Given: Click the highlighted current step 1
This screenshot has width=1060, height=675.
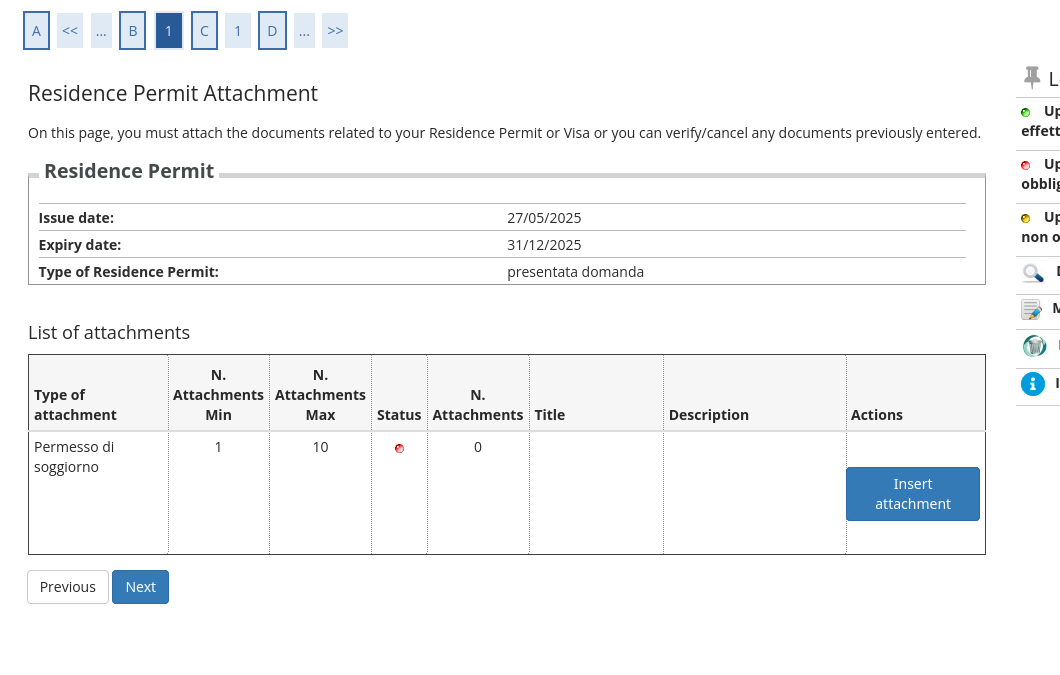Looking at the screenshot, I should pos(168,31).
